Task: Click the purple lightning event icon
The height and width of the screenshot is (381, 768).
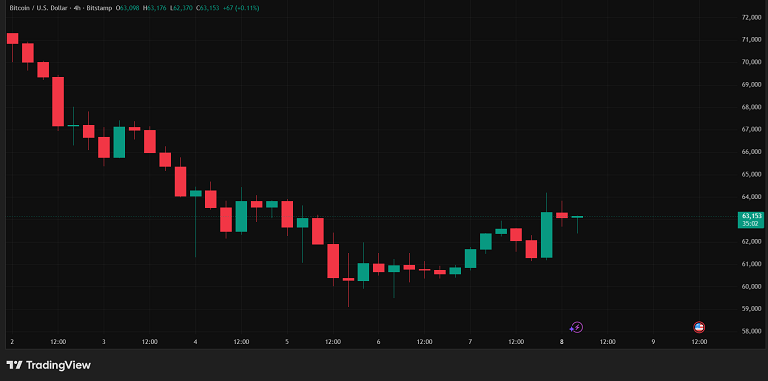Action: point(576,327)
